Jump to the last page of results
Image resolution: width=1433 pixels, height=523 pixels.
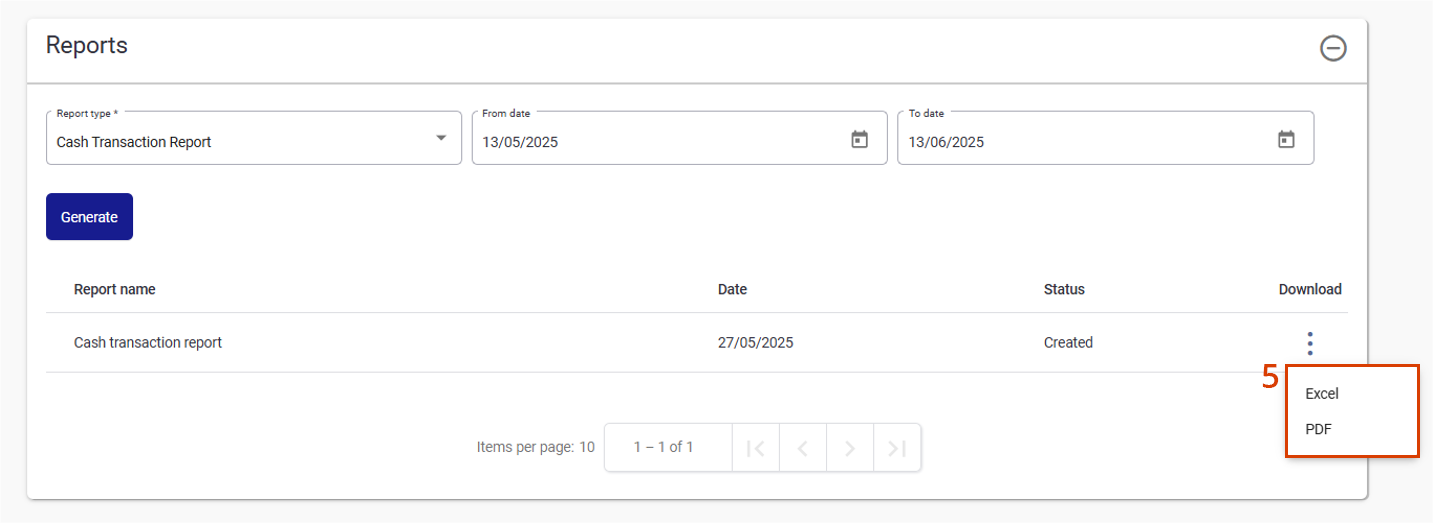click(897, 448)
